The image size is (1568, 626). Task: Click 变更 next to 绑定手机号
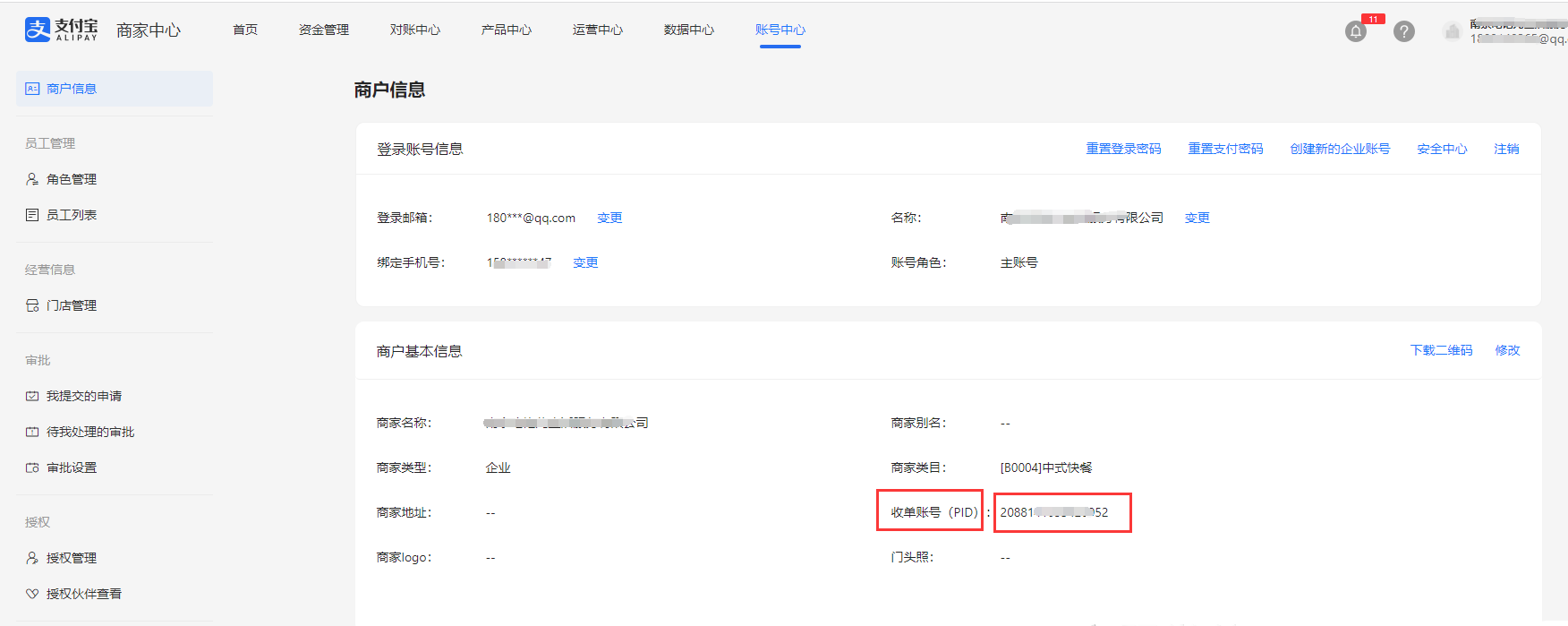(x=585, y=262)
